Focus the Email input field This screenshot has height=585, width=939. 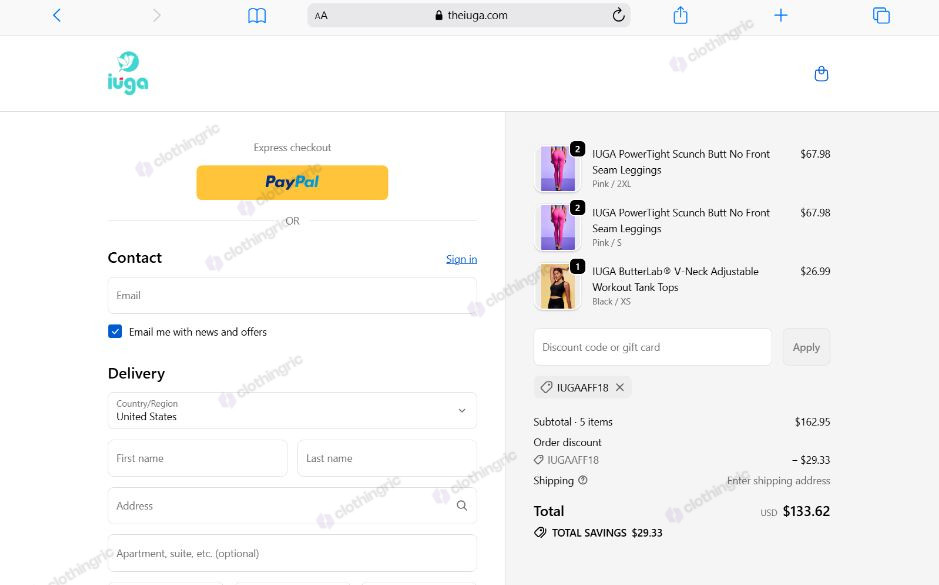pos(292,295)
